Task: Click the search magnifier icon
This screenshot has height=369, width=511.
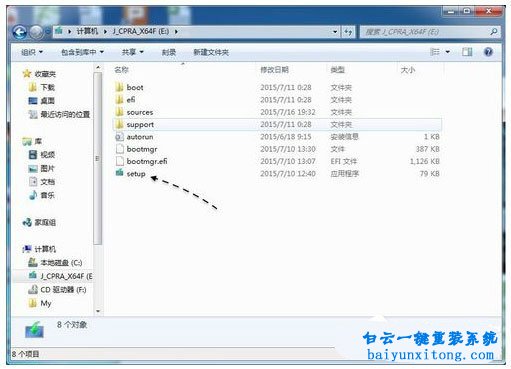Action: coord(494,32)
